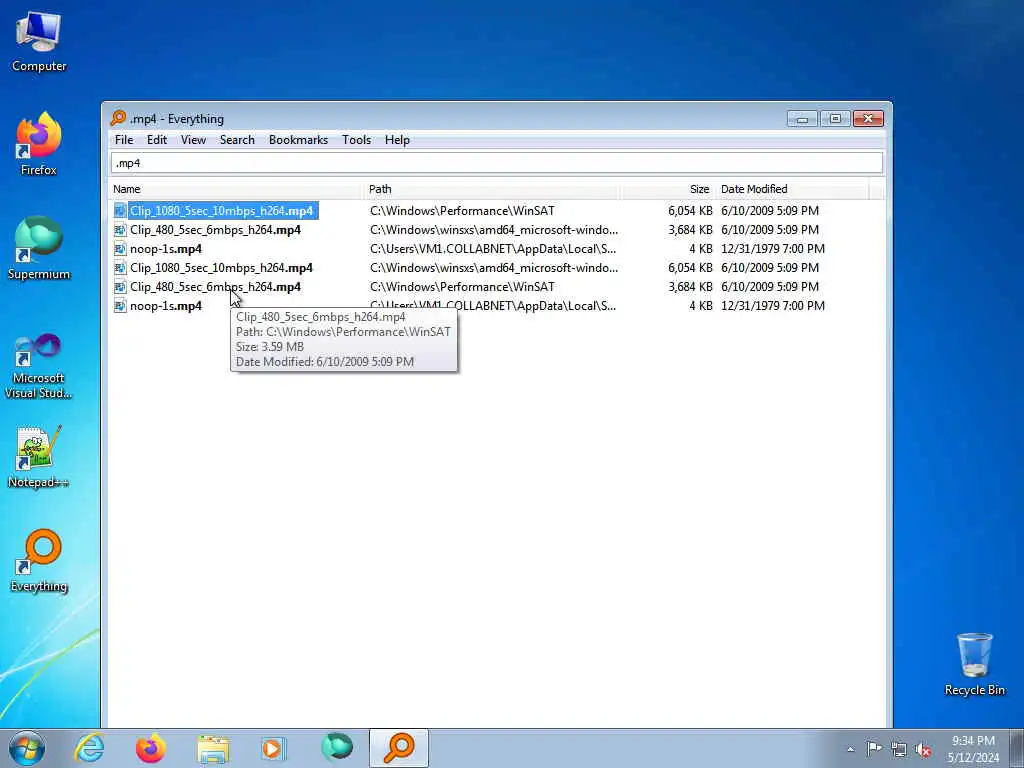Click file icon of first noop-1s.mp4 row
Image resolution: width=1024 pixels, height=768 pixels.
(x=120, y=249)
